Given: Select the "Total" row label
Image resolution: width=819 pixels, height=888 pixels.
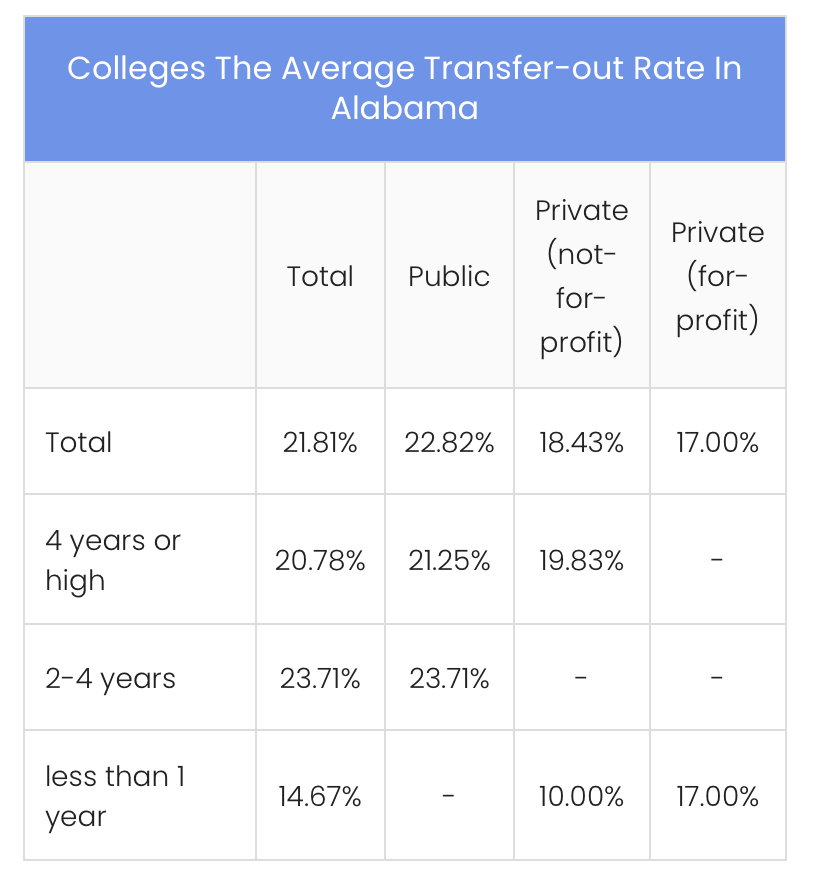Looking at the screenshot, I should click(79, 442).
